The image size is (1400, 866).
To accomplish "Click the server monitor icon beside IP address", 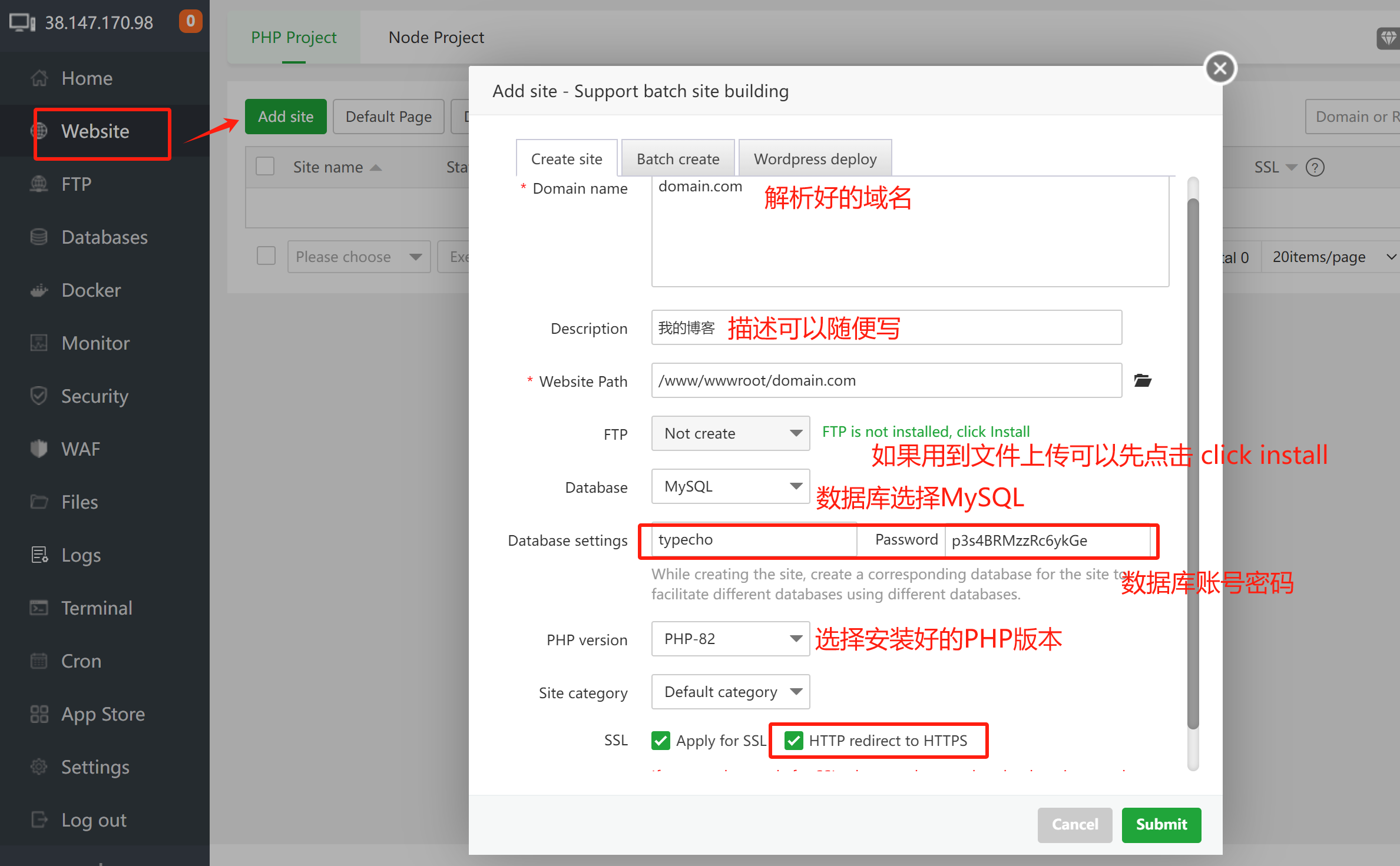I will tap(22, 22).
